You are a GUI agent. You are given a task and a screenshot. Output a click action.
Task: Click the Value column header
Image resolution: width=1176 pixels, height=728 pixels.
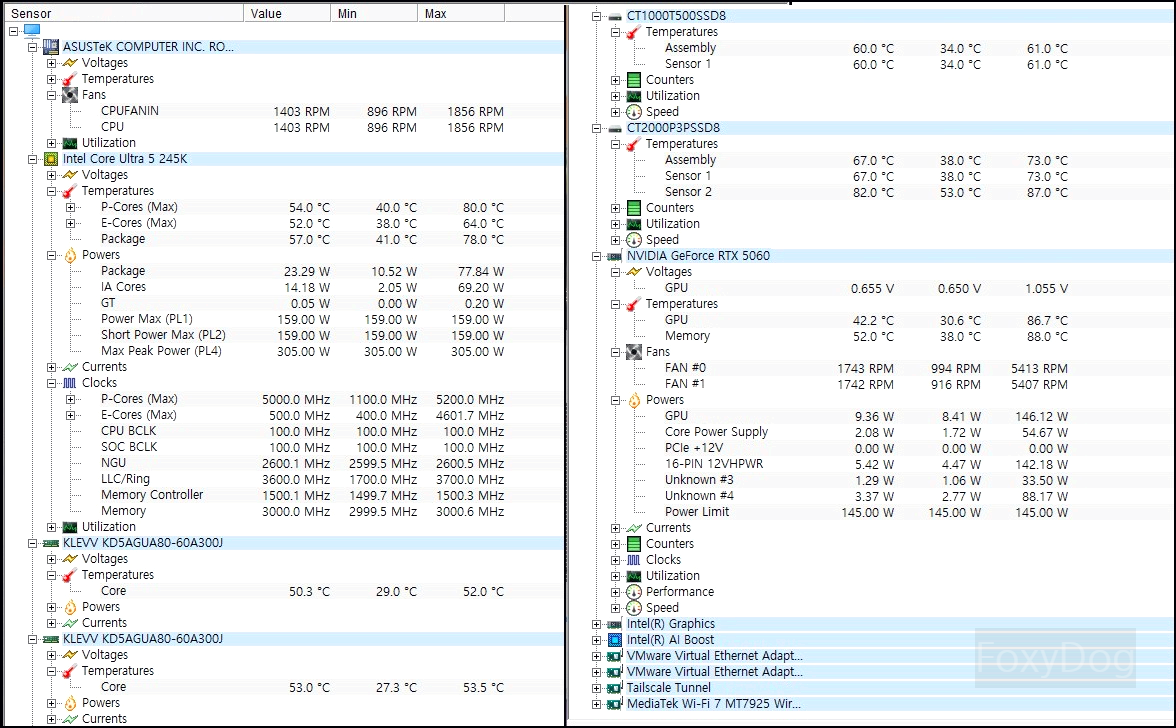(x=287, y=13)
